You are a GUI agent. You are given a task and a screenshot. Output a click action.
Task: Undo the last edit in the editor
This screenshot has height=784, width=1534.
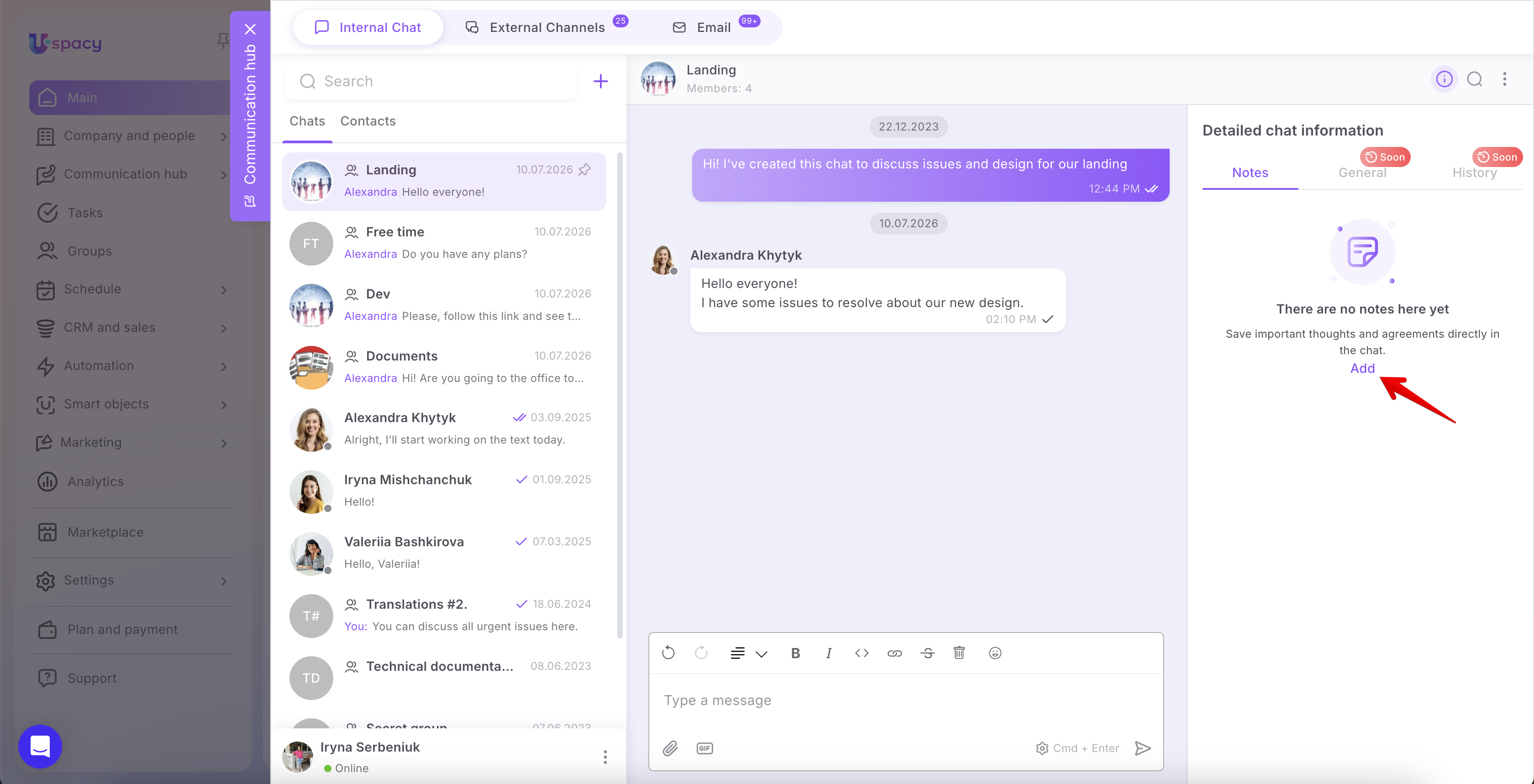tap(668, 653)
